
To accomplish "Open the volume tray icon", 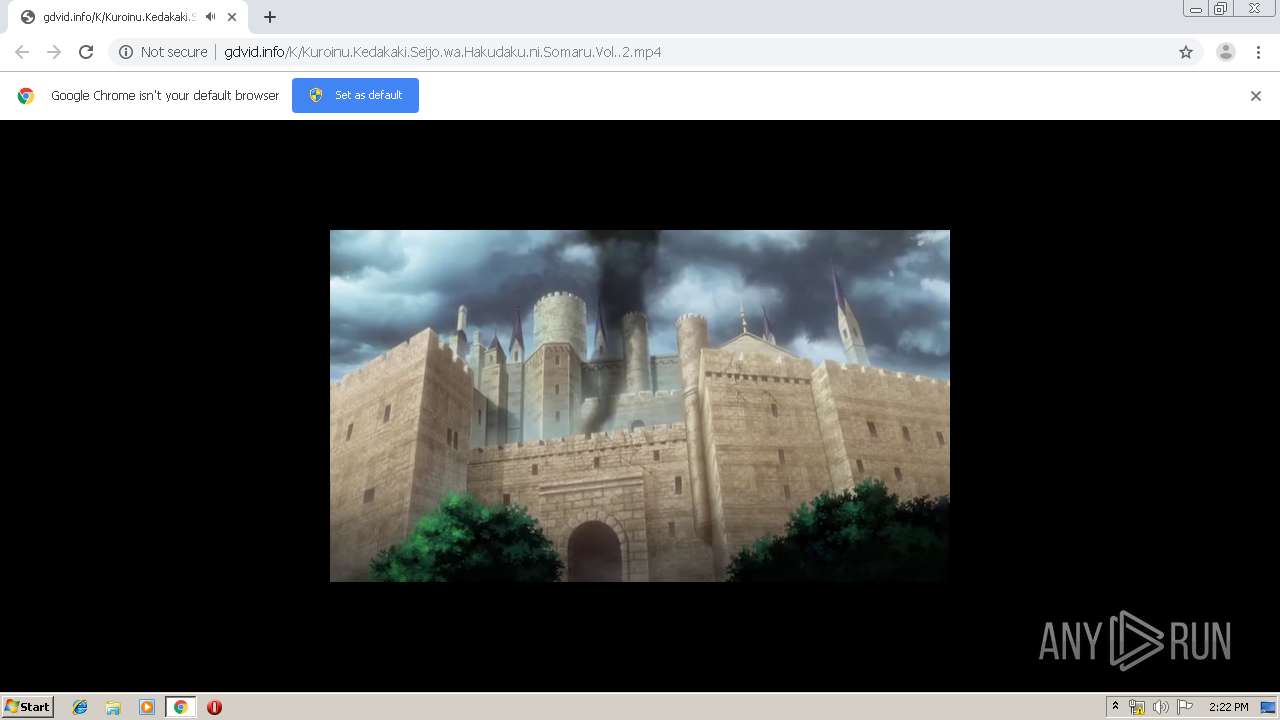I will [x=1160, y=707].
